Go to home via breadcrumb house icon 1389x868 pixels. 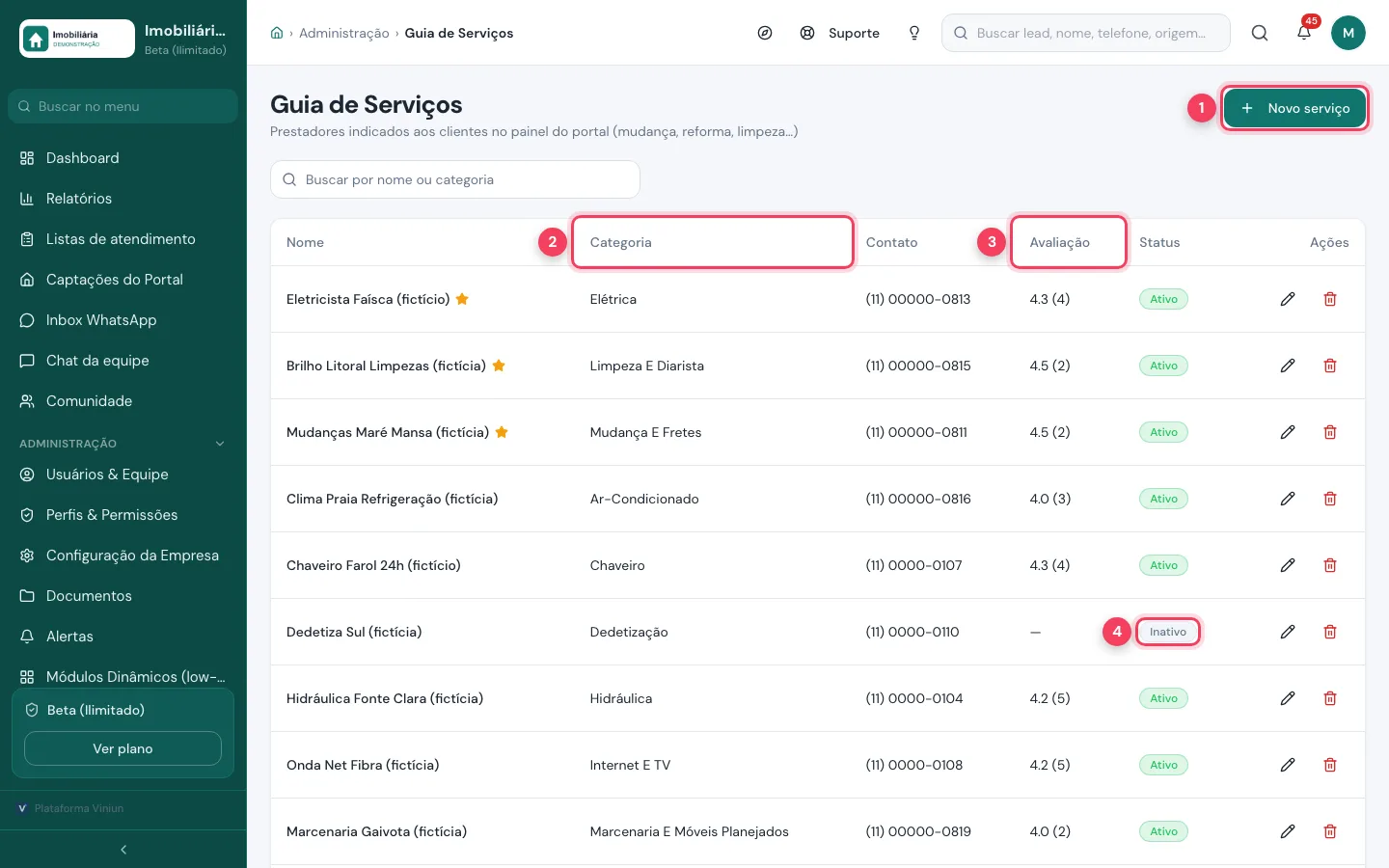(277, 33)
